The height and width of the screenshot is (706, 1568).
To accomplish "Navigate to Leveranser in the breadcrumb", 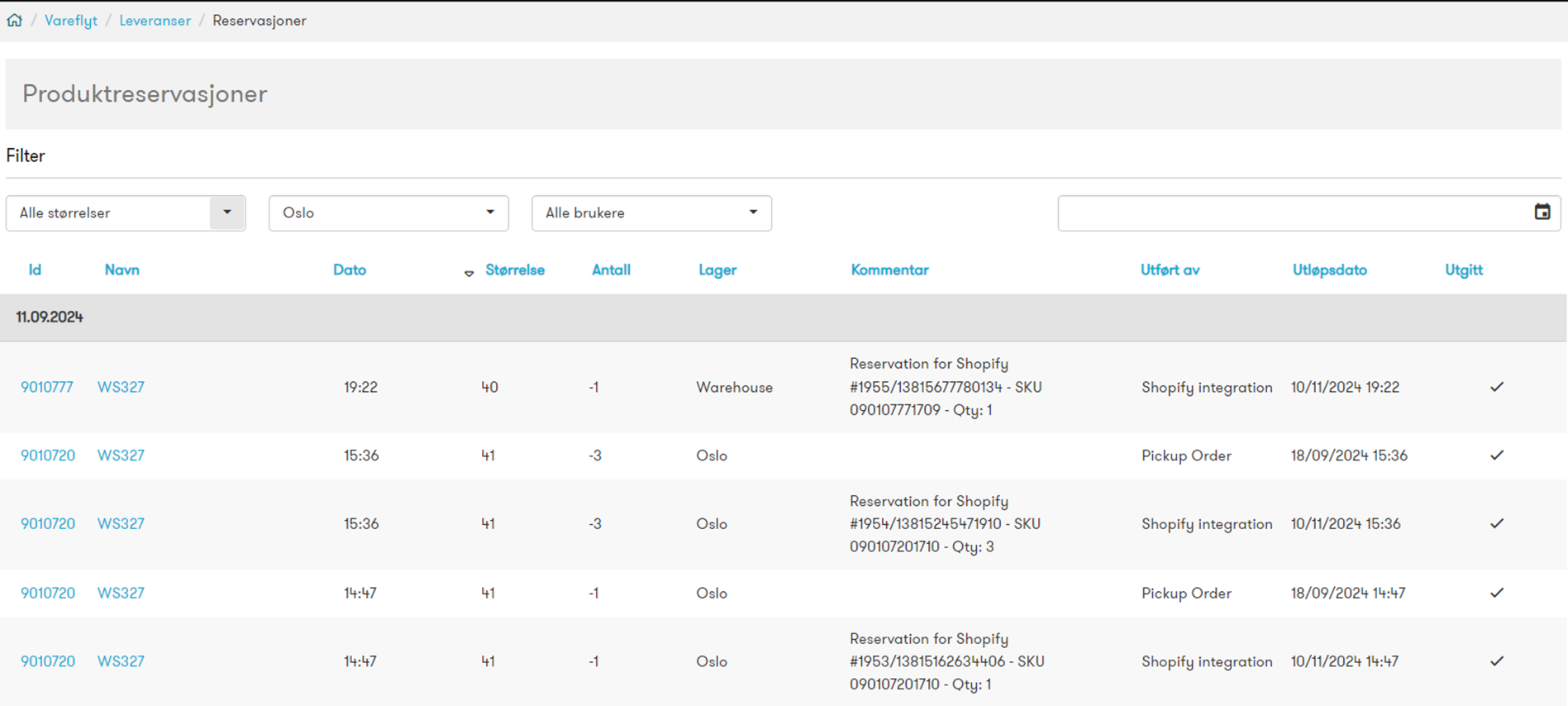I will (x=155, y=21).
